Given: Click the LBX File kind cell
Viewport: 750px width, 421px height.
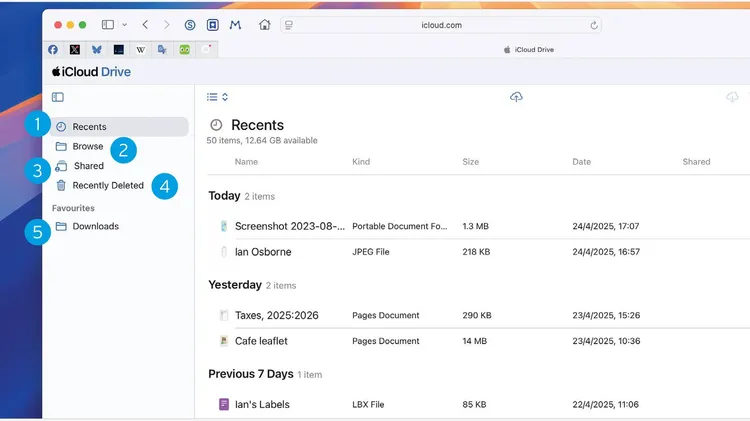Looking at the screenshot, I should tap(368, 405).
